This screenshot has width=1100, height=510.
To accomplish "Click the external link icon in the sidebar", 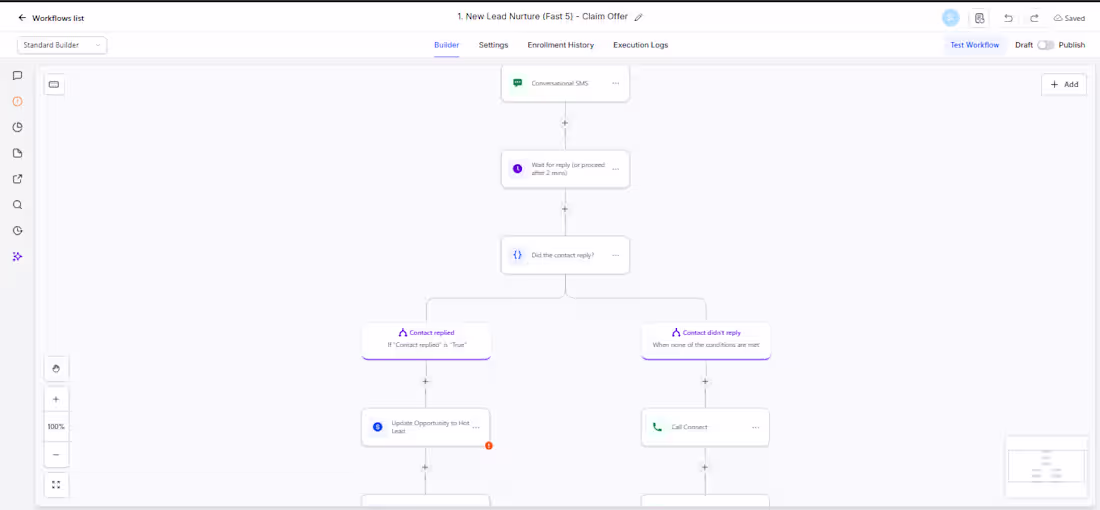I will [x=18, y=179].
